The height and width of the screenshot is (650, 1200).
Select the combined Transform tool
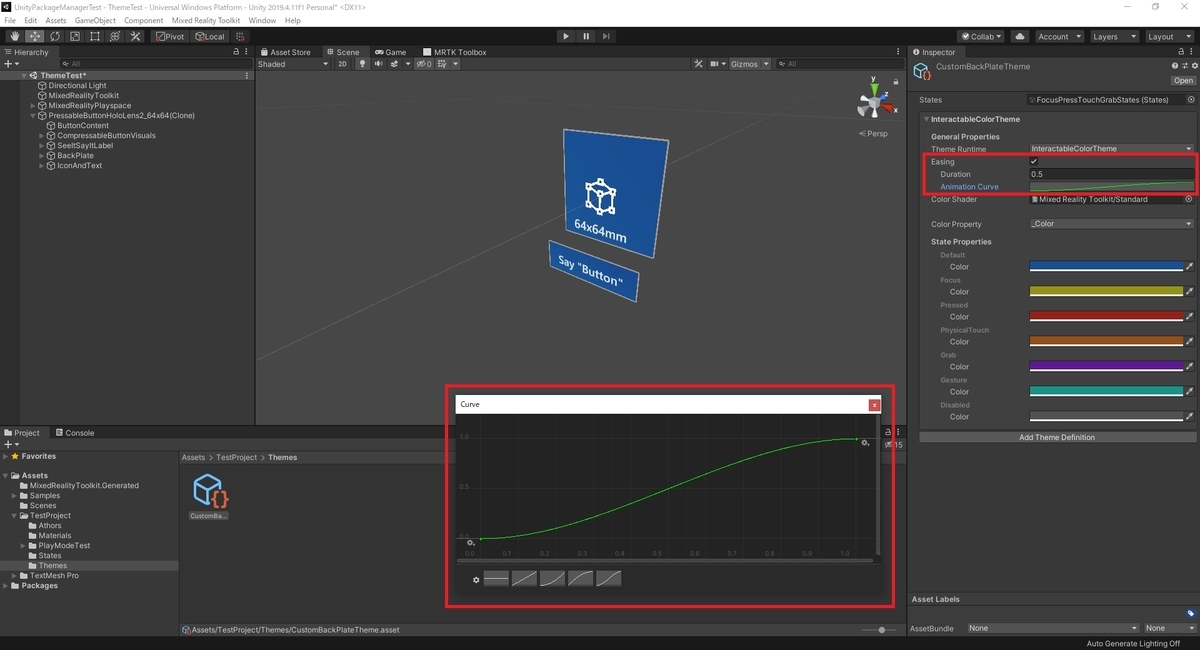pos(115,36)
